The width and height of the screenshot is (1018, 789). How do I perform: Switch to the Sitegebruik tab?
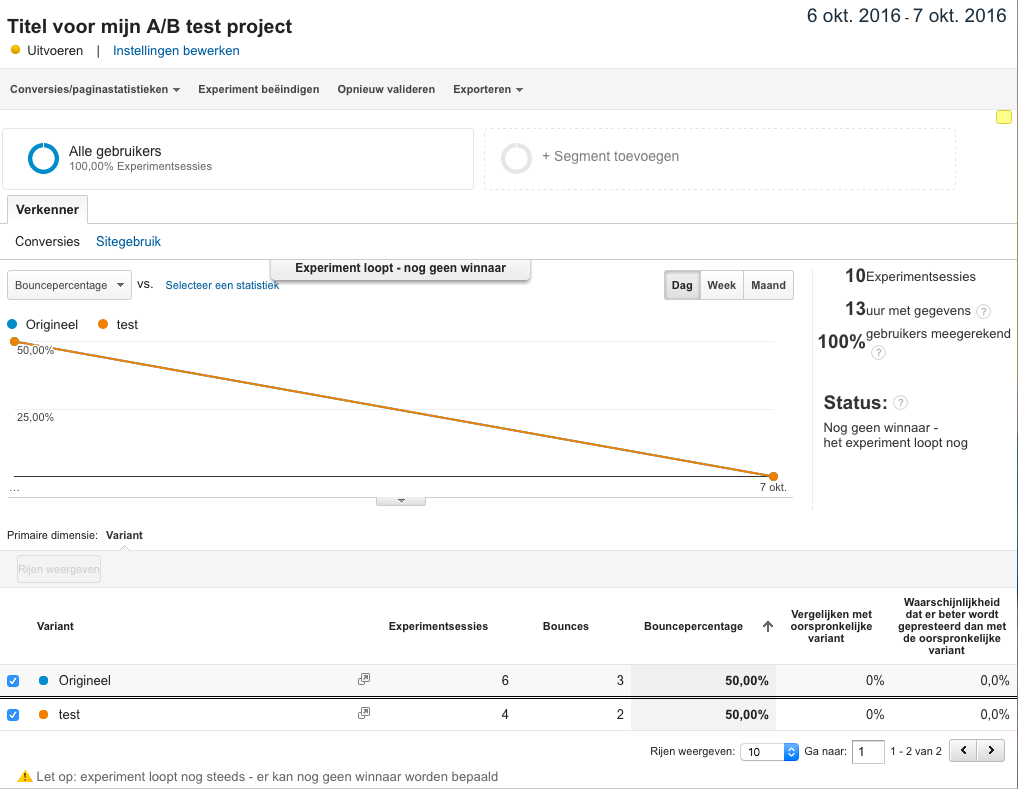[128, 241]
